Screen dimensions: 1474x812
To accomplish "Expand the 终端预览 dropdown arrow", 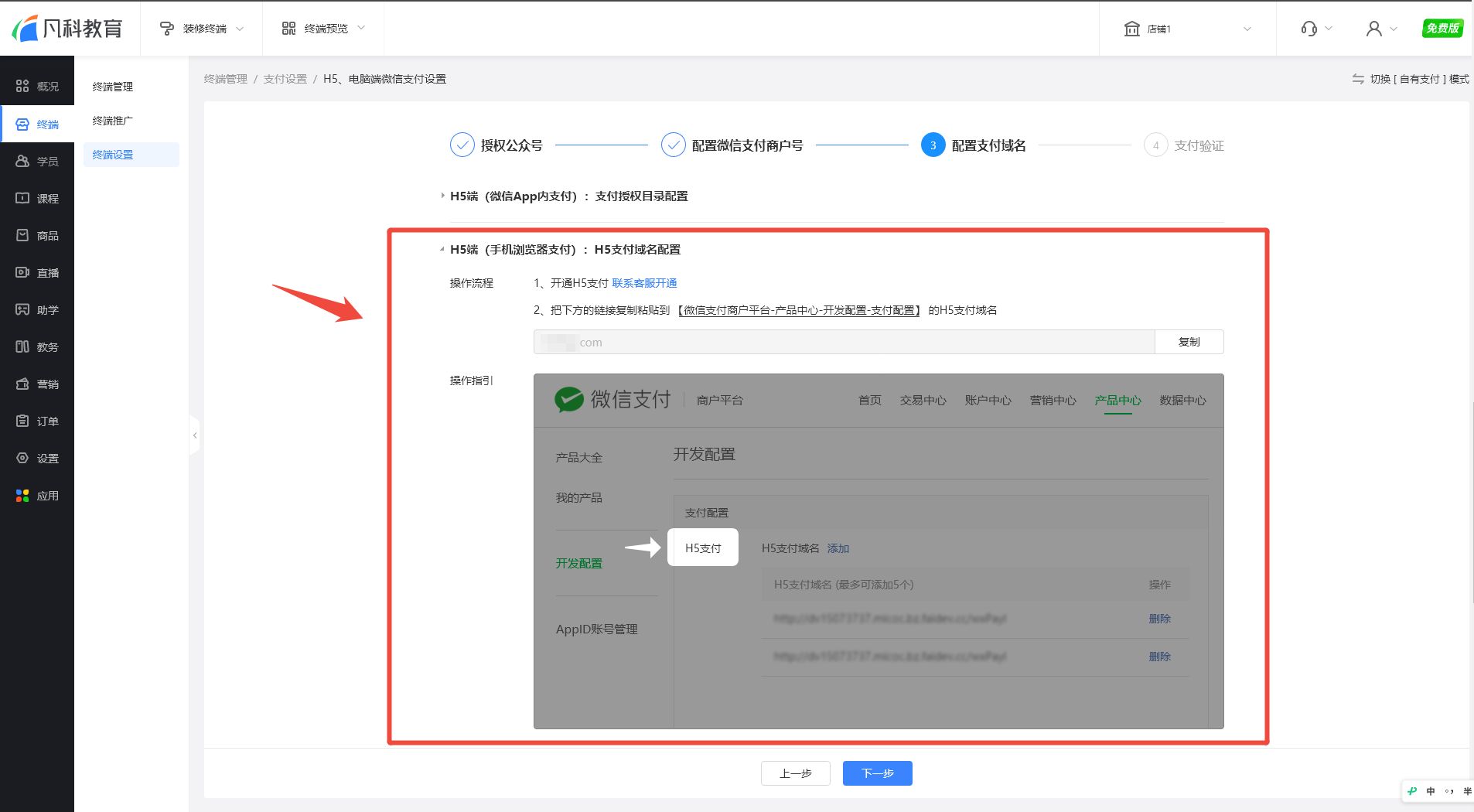I will [x=361, y=29].
